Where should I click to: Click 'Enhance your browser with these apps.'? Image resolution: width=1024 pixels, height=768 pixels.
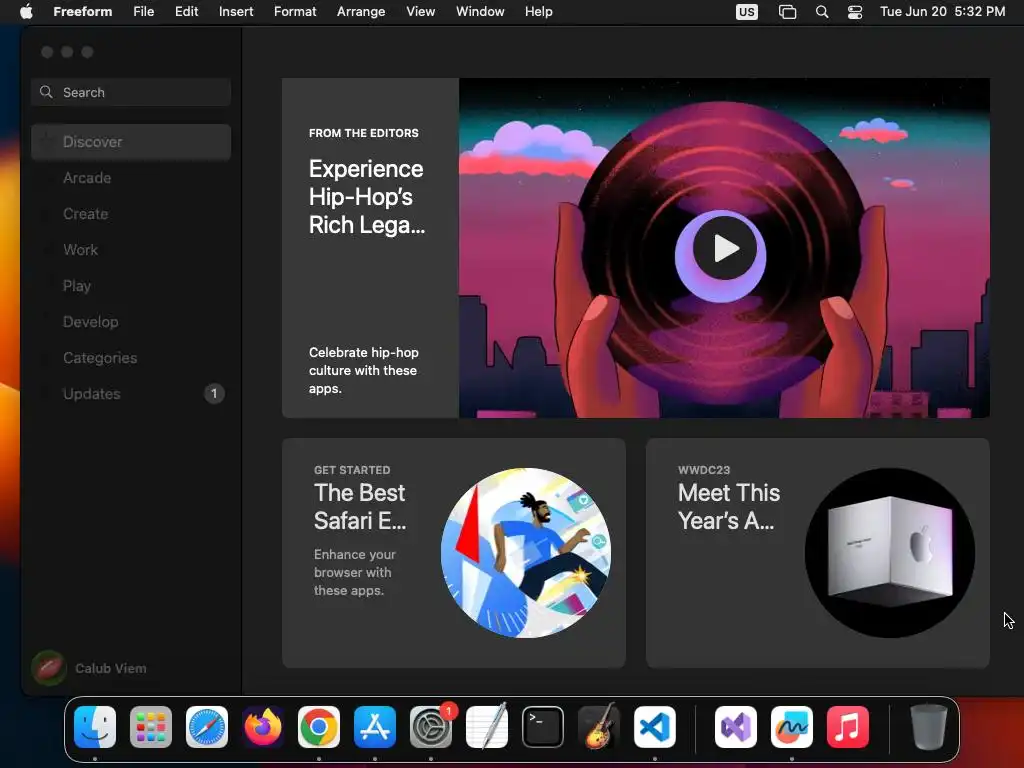[x=355, y=572]
